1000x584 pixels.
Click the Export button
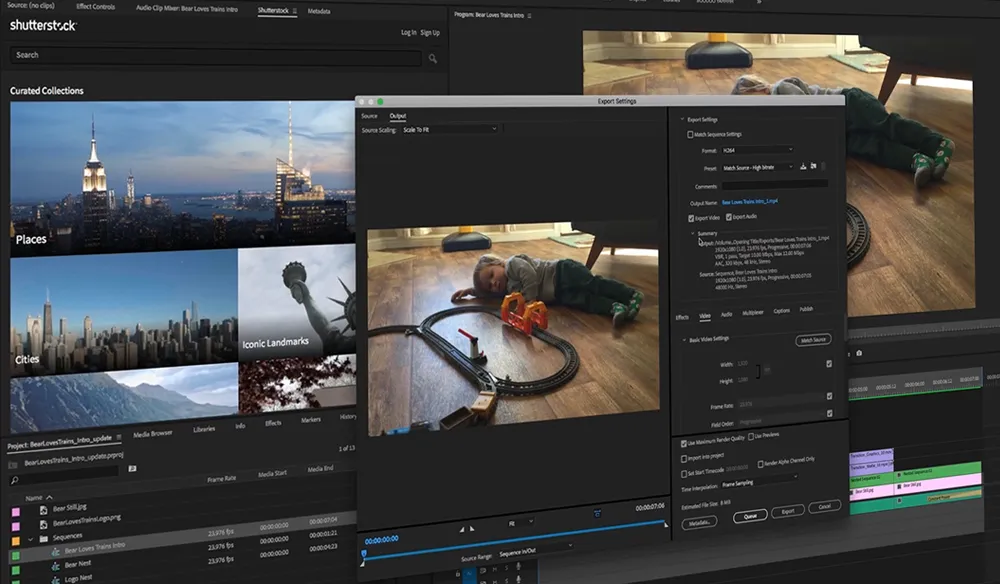pos(788,511)
